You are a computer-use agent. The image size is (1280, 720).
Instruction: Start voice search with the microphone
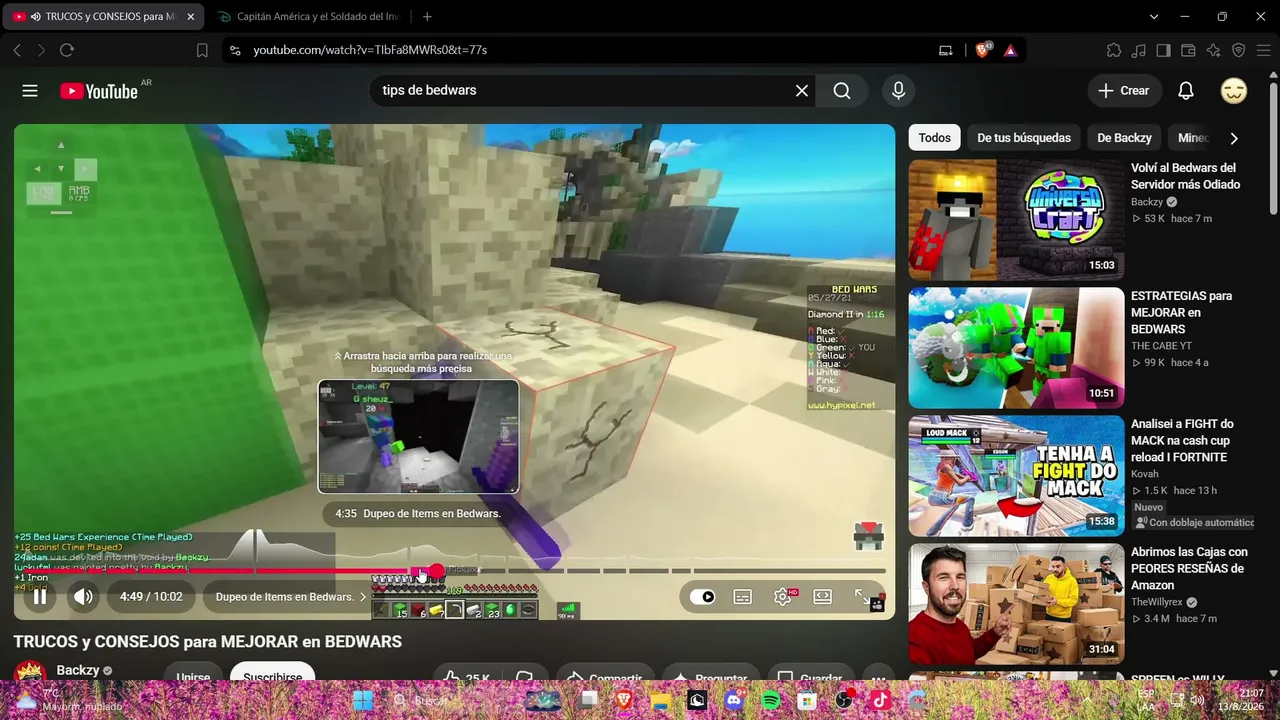tap(898, 91)
